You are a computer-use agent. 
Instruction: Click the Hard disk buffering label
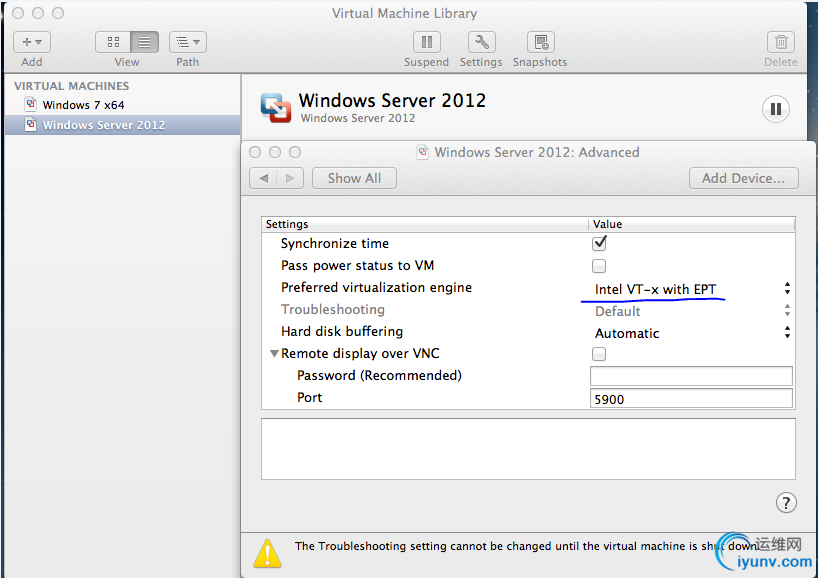342,332
